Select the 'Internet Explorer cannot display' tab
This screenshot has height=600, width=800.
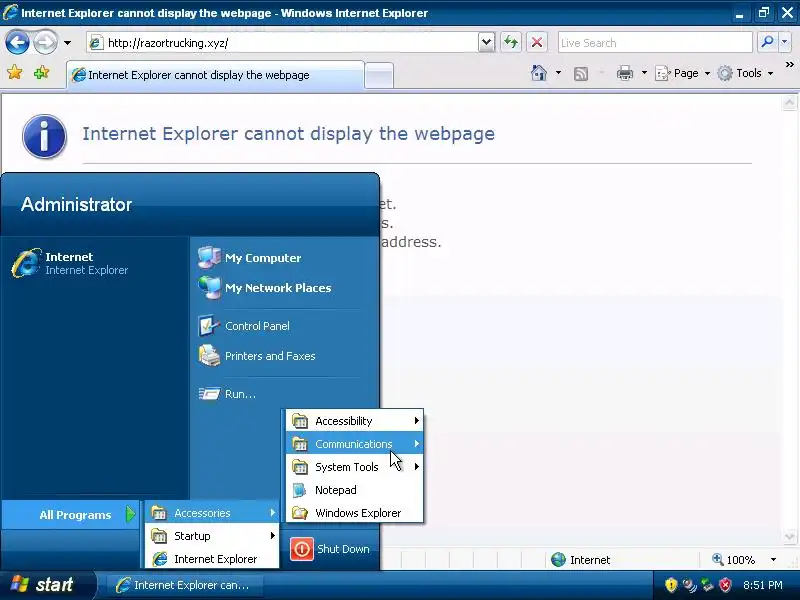coord(215,75)
